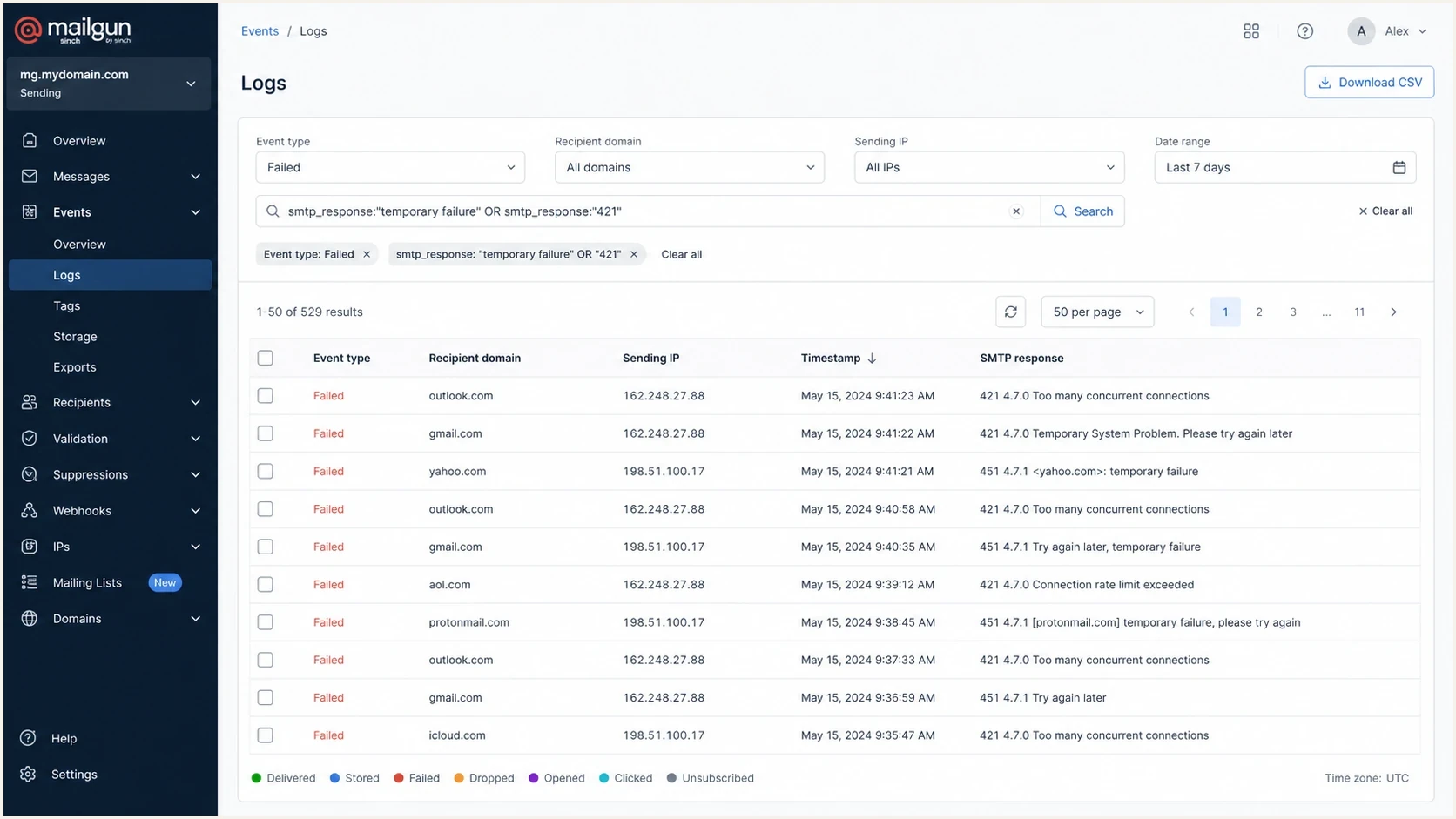Click Clear all beside the search bar
Viewport: 1456px width, 819px height.
[1385, 211]
